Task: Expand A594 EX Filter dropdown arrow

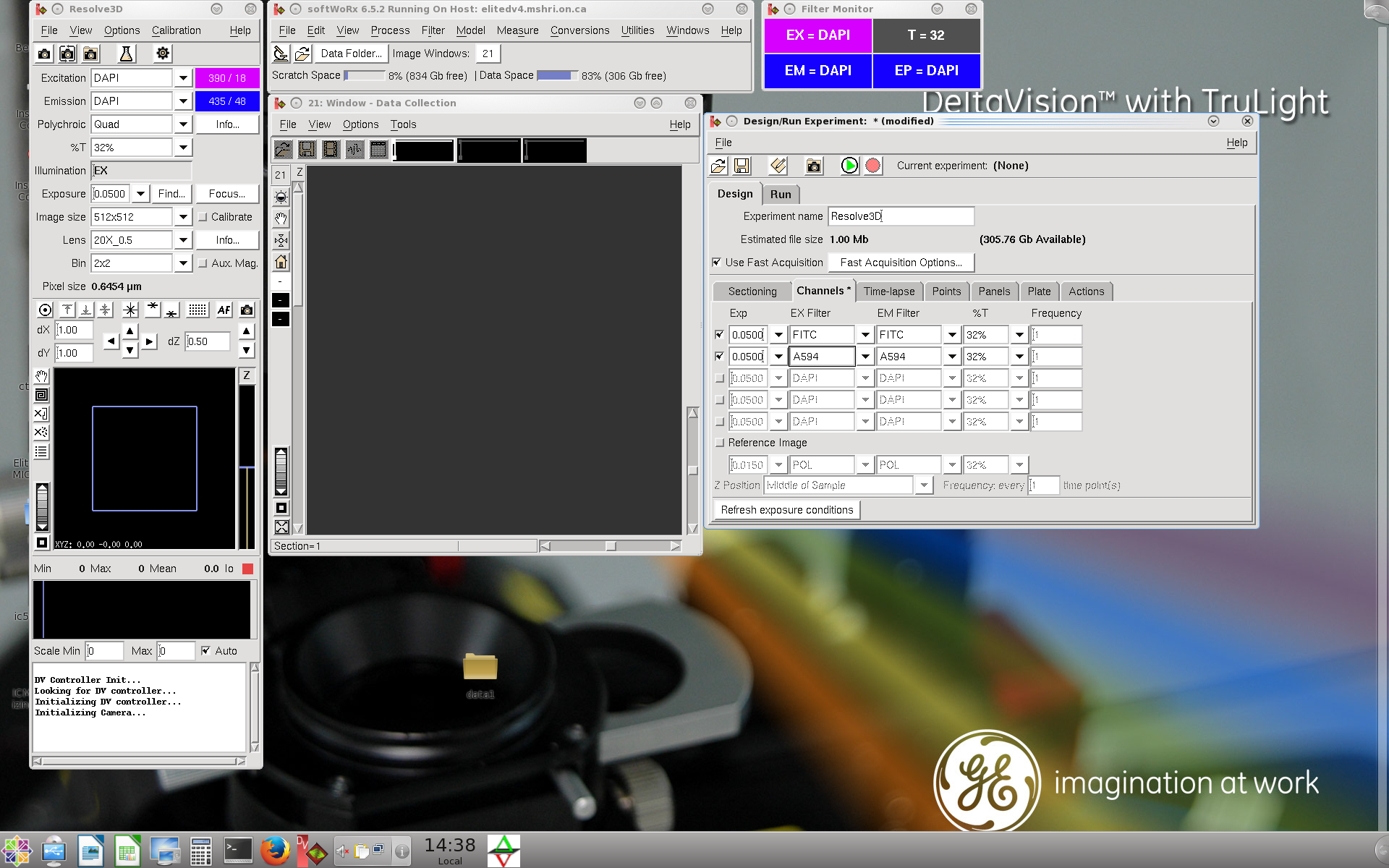Action: [865, 357]
